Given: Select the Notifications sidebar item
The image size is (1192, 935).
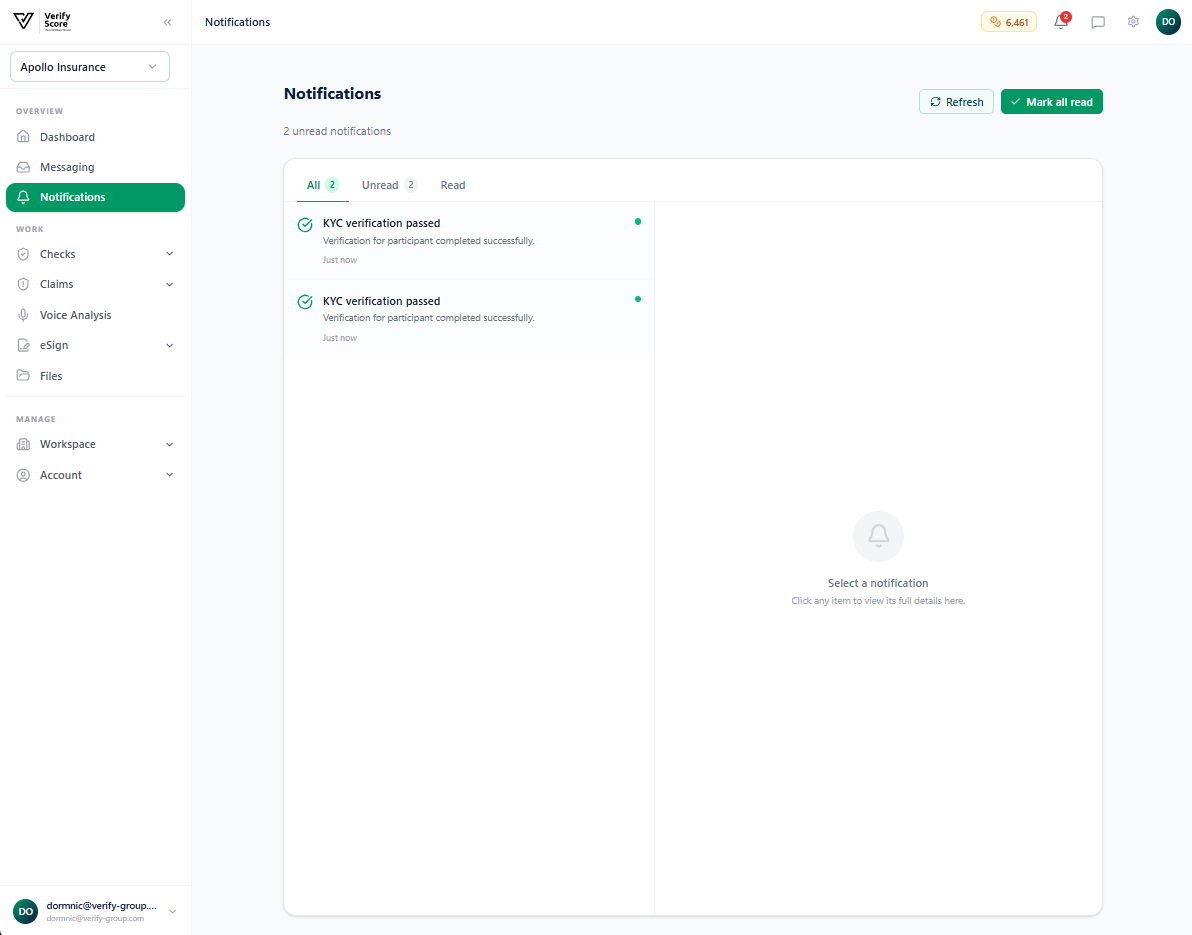Looking at the screenshot, I should point(95,197).
